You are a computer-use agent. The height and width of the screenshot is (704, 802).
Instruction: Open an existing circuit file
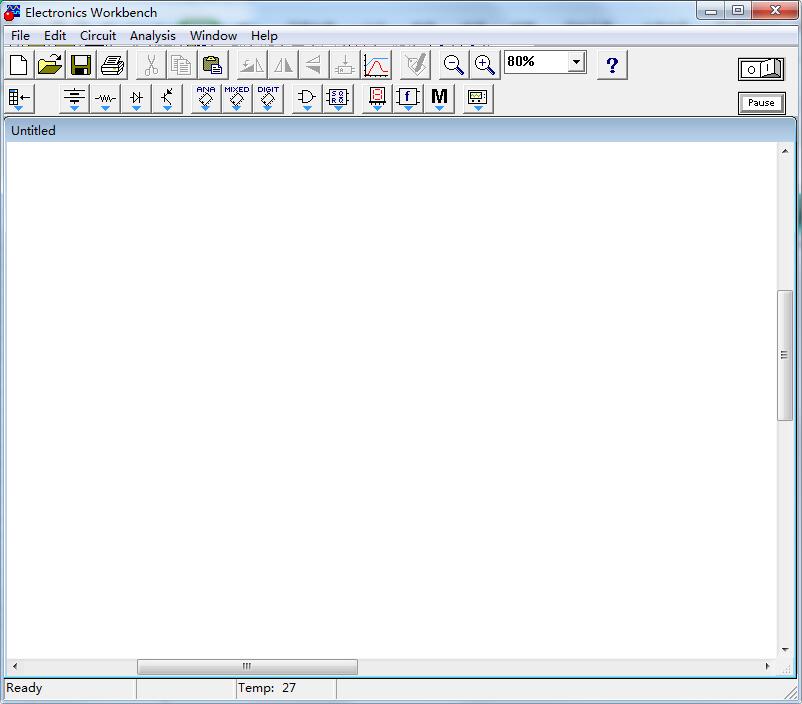coord(50,65)
